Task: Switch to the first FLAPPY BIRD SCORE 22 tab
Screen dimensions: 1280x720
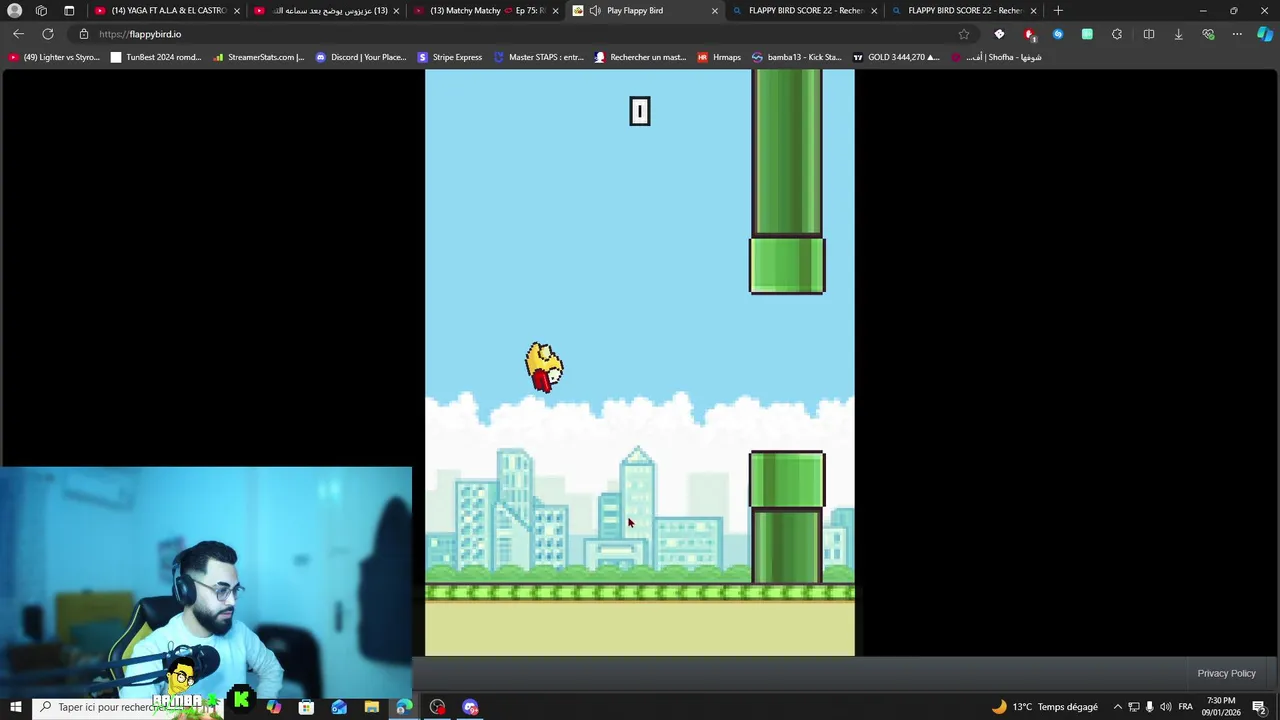Action: [806, 10]
